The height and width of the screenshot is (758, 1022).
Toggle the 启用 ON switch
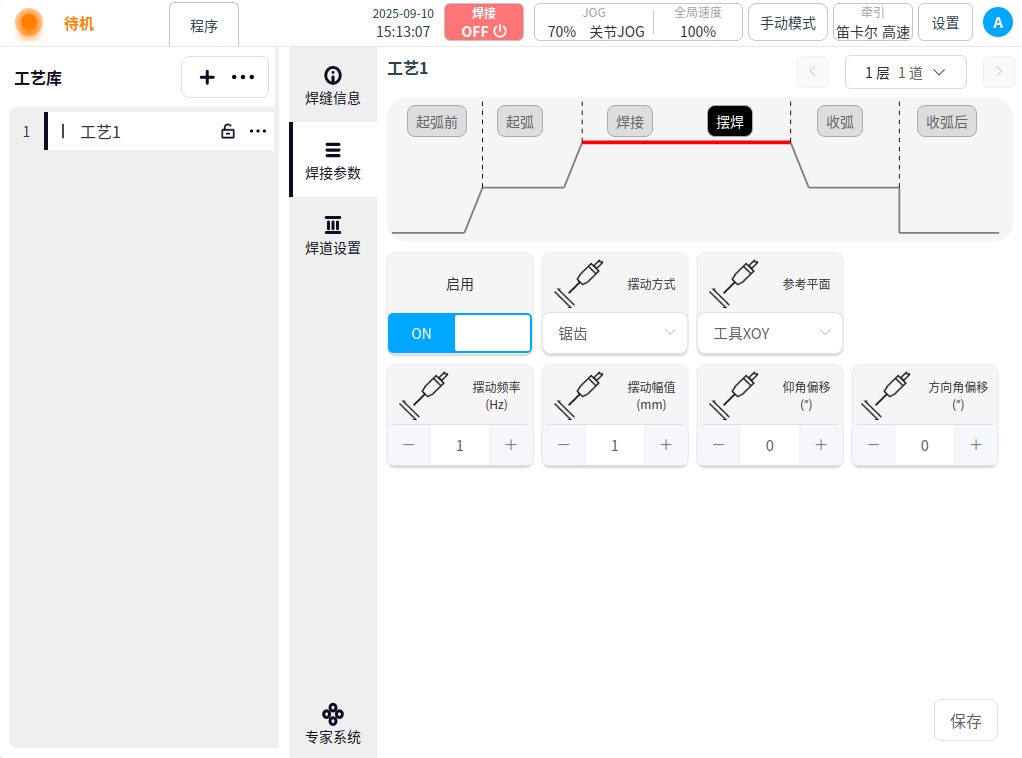pyautogui.click(x=459, y=333)
